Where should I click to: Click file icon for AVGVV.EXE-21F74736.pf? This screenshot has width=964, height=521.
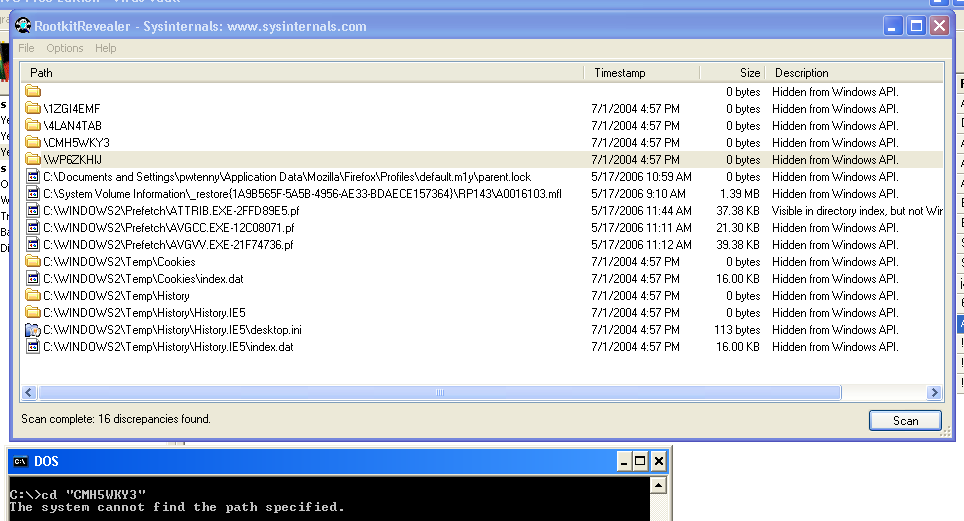click(33, 245)
